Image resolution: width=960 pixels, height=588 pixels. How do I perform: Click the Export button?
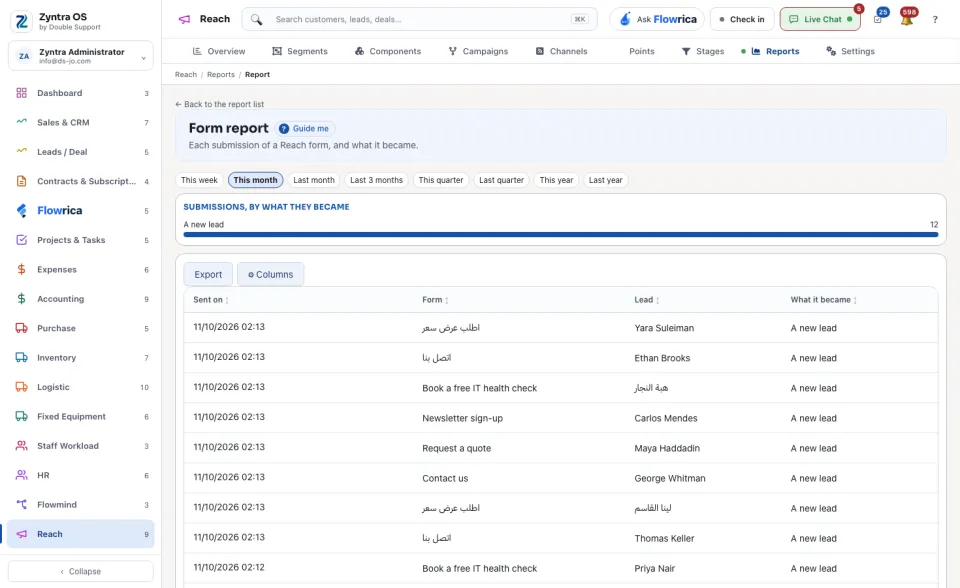pyautogui.click(x=208, y=274)
